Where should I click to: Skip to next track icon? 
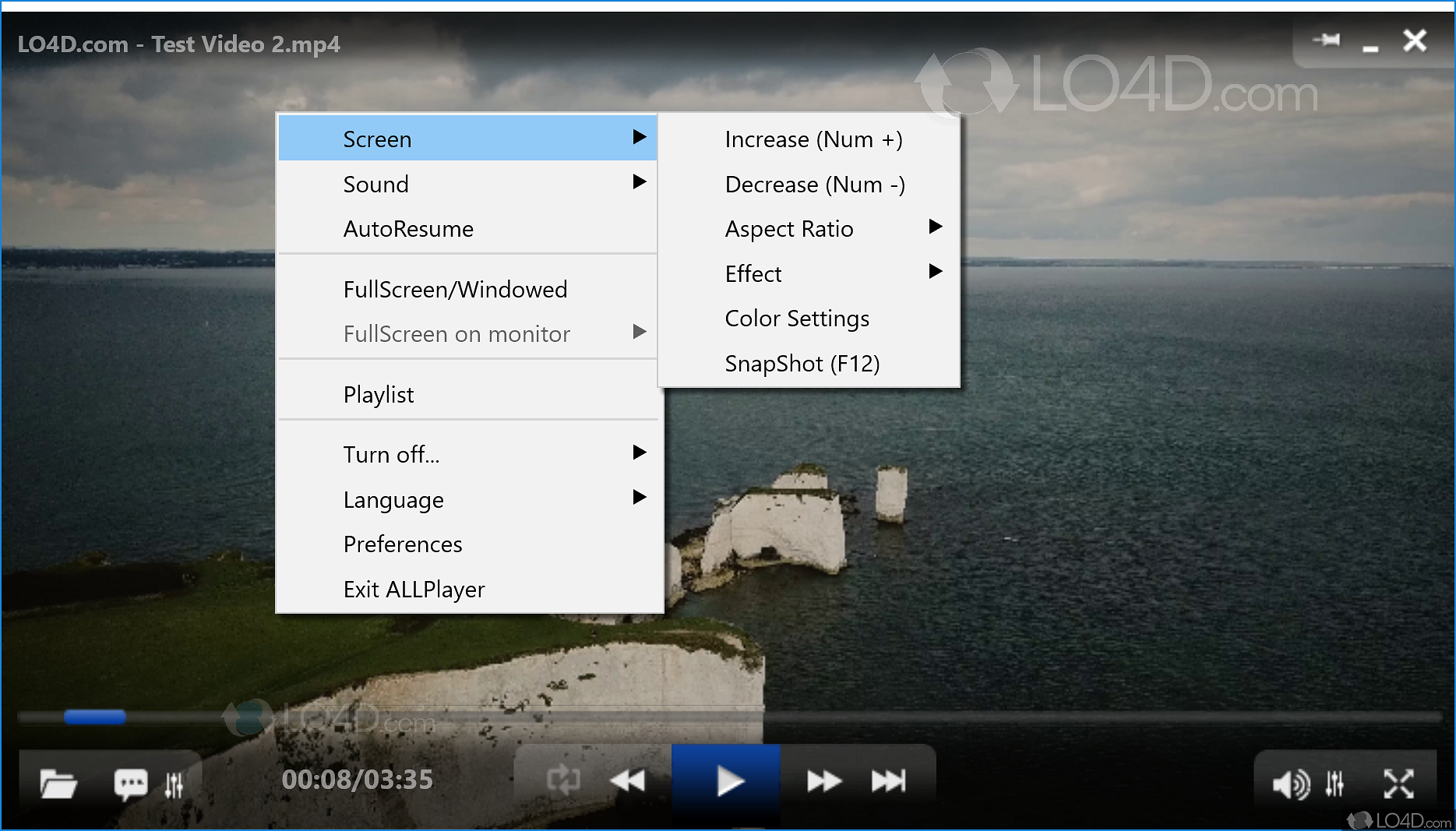pos(888,780)
